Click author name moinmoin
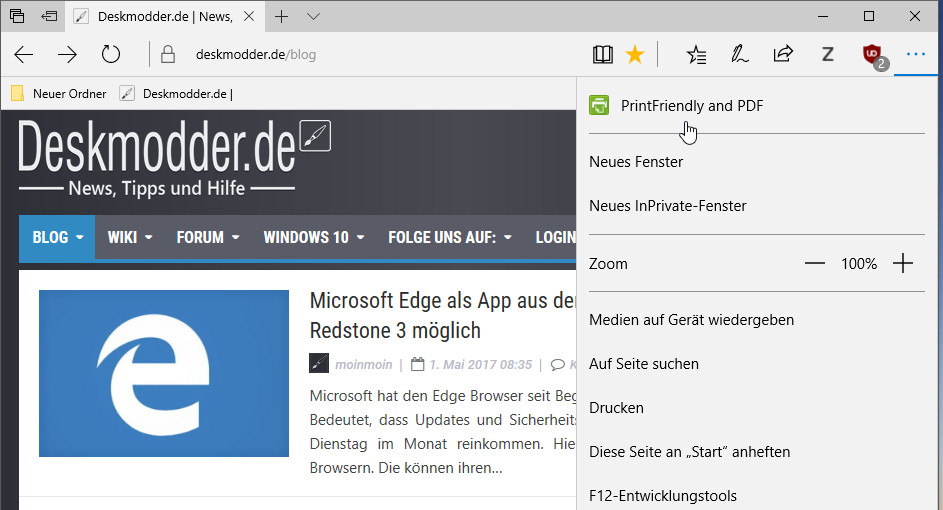Screen dimensions: 943x510 (x=363, y=364)
